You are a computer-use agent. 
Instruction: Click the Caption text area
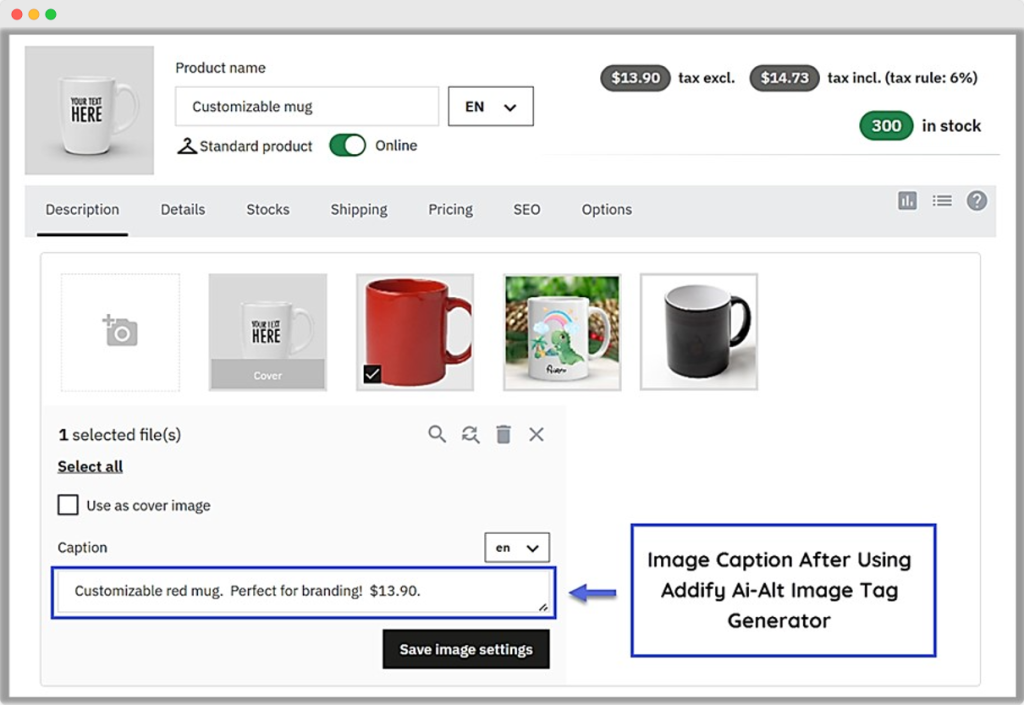[x=304, y=591]
